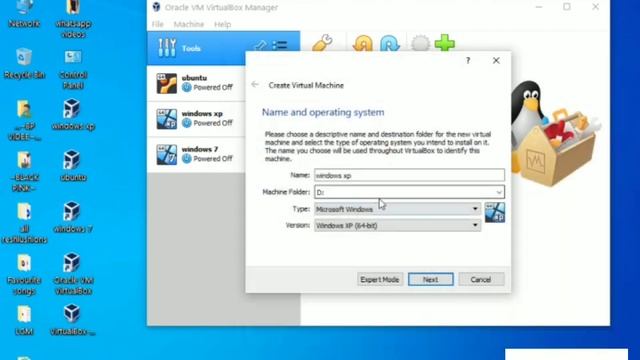Click the Oracle VM VirtualBox desktop shortcut
The width and height of the screenshot is (640, 360).
click(73, 274)
